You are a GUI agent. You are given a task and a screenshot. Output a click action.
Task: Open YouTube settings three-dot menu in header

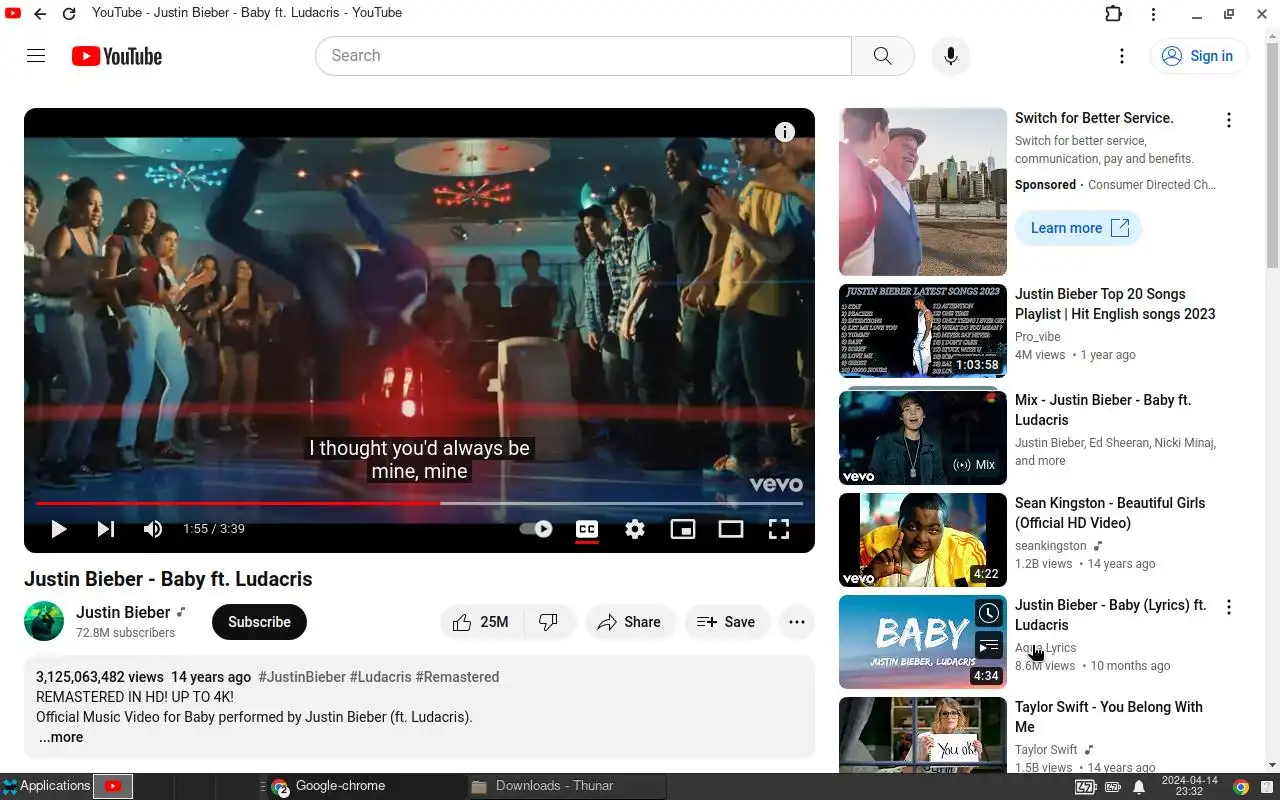pyautogui.click(x=1122, y=56)
